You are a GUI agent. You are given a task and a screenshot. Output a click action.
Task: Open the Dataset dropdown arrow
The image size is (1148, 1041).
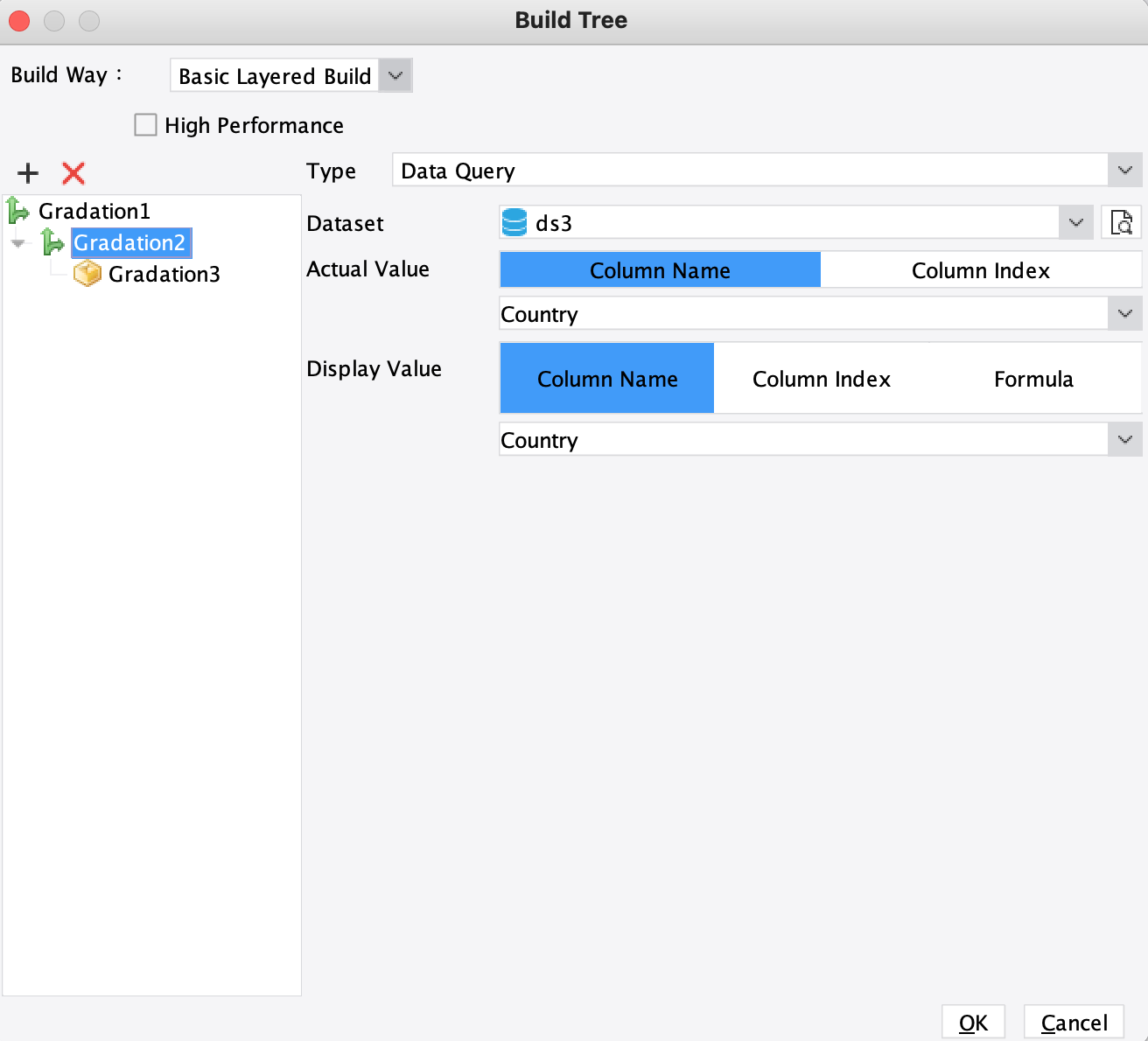coord(1075,222)
